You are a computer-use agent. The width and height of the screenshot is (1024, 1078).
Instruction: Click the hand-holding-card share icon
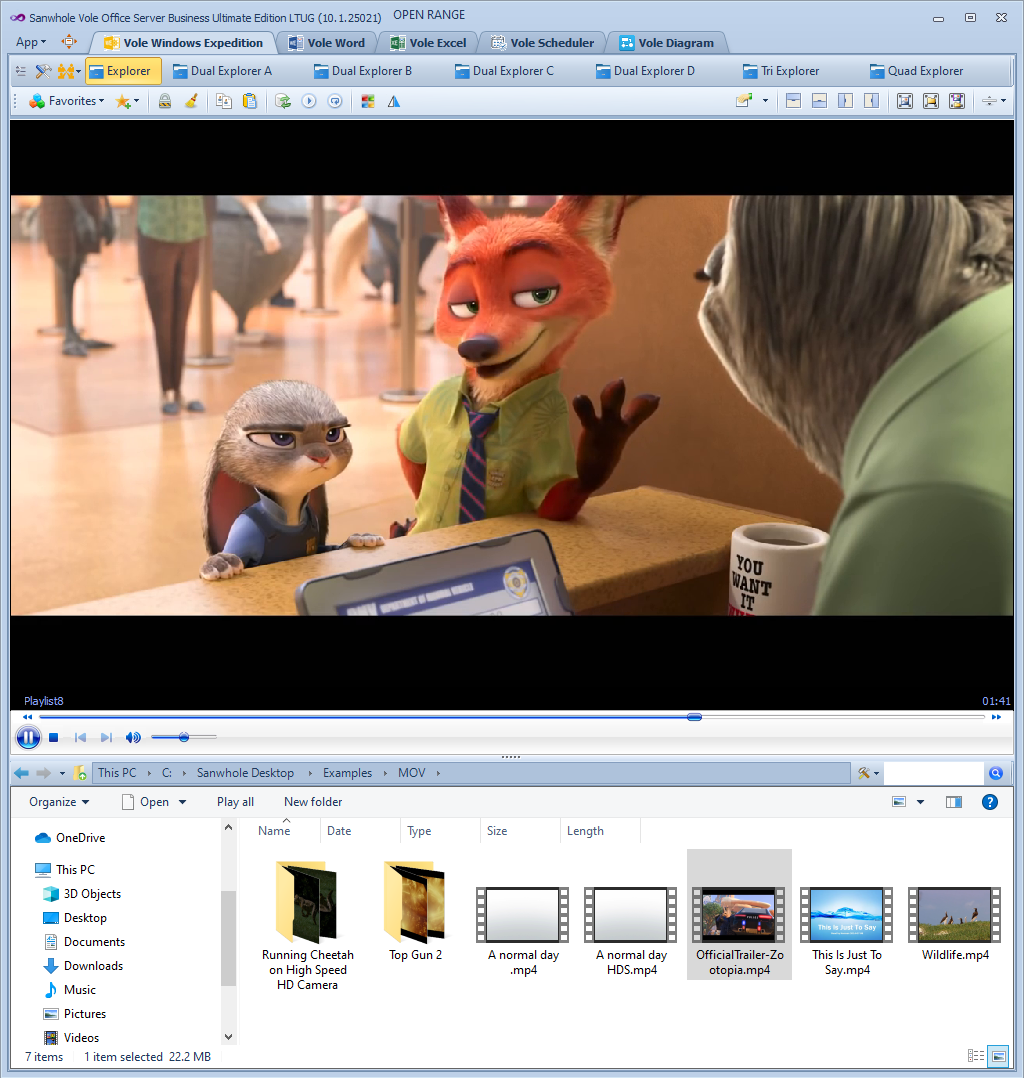click(x=744, y=101)
